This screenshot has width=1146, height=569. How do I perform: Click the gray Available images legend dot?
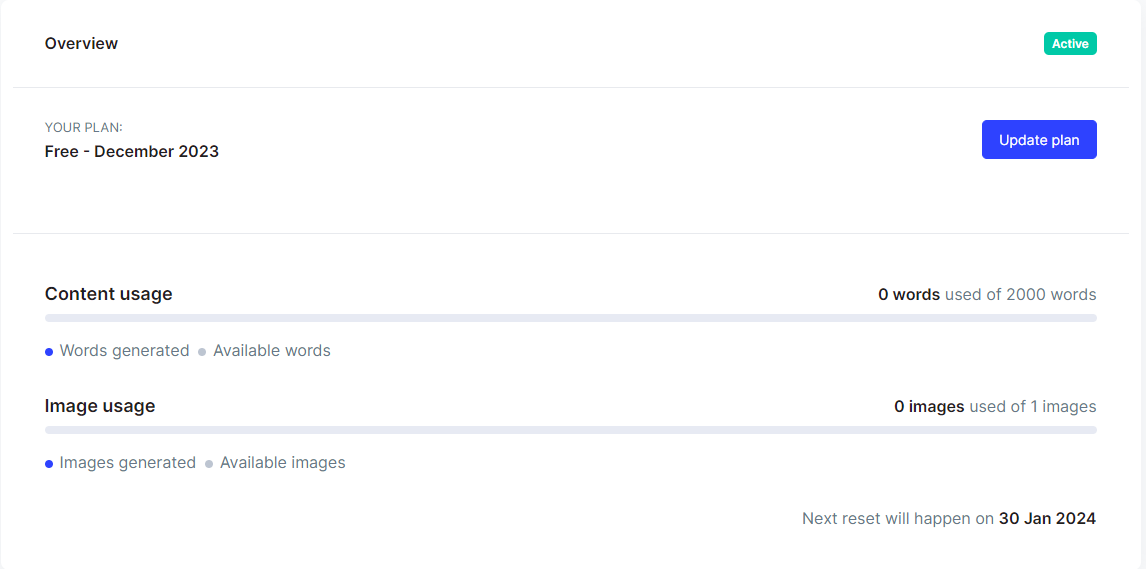click(x=209, y=464)
